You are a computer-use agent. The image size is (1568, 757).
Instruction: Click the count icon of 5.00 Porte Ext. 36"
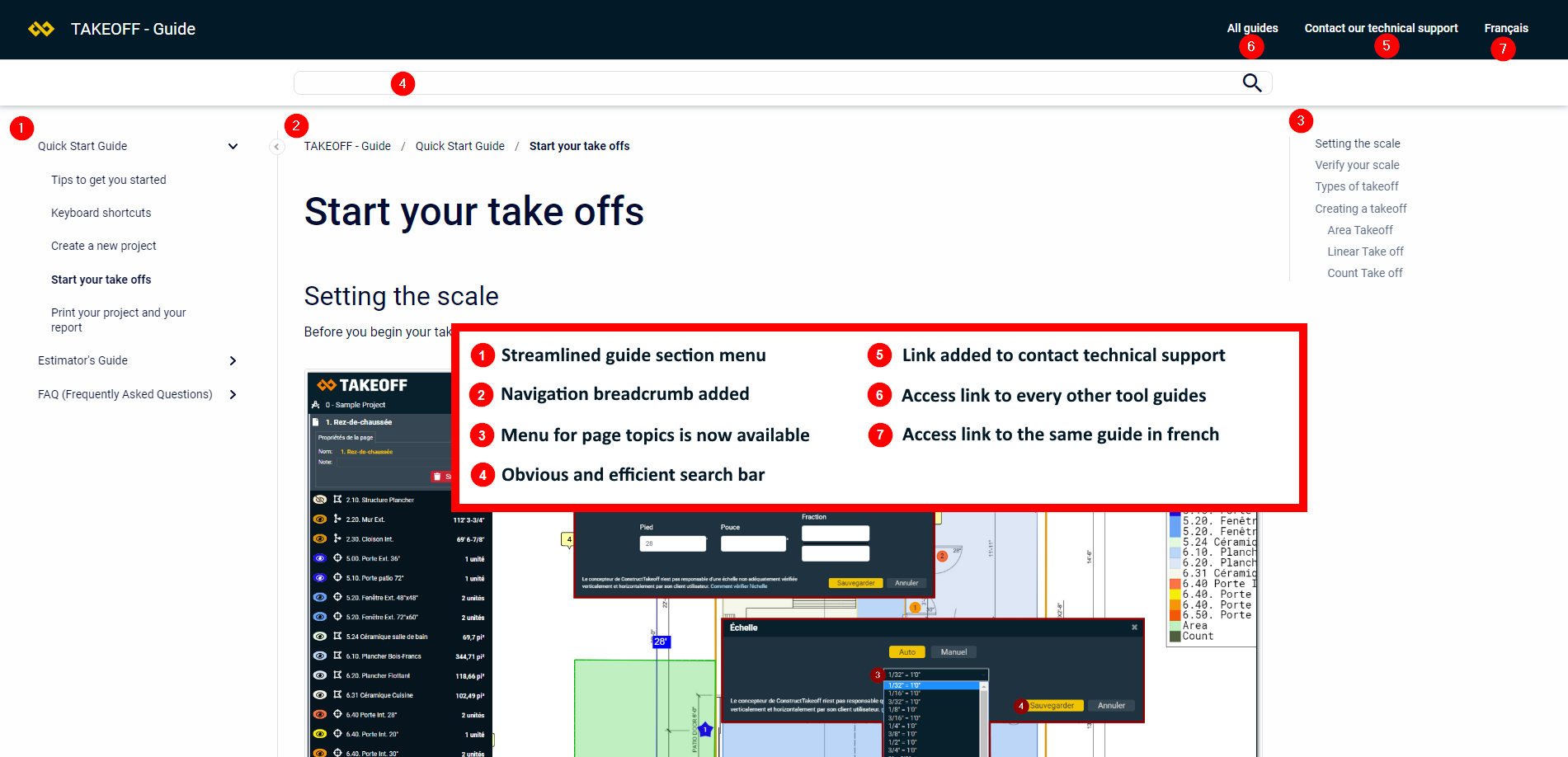(x=337, y=558)
